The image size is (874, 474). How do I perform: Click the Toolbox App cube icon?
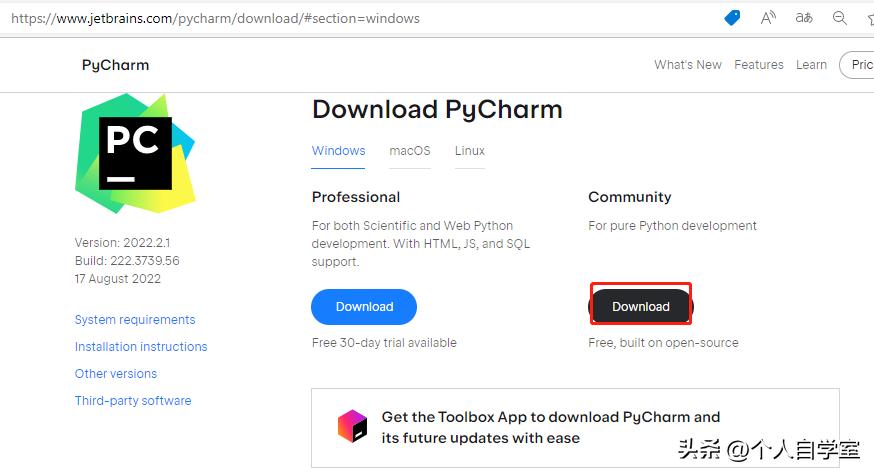tap(352, 426)
